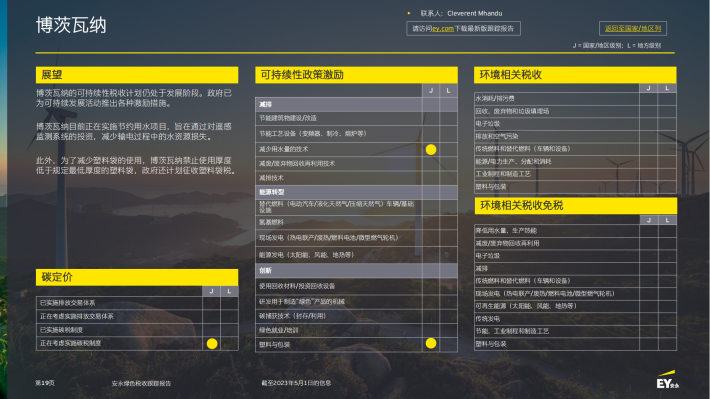Viewport: 710px width, 399px height.
Task: Click the yellow dot in 正在考虑实施碳税制度 row
Action: pyautogui.click(x=212, y=344)
